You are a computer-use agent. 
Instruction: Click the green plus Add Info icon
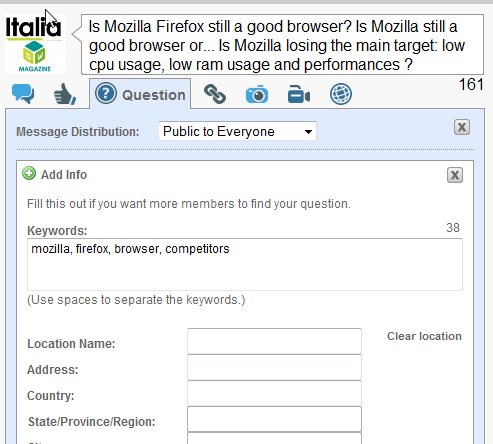[29, 174]
